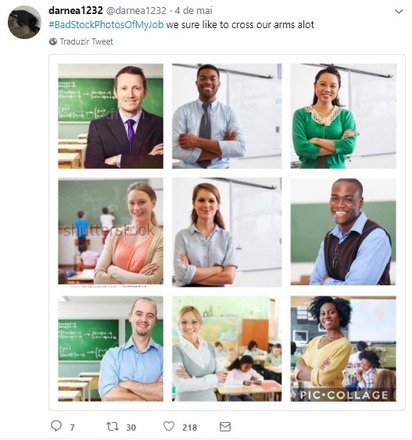412x440 pixels.
Task: Click the reply speech bubble icon
Action: point(56,426)
